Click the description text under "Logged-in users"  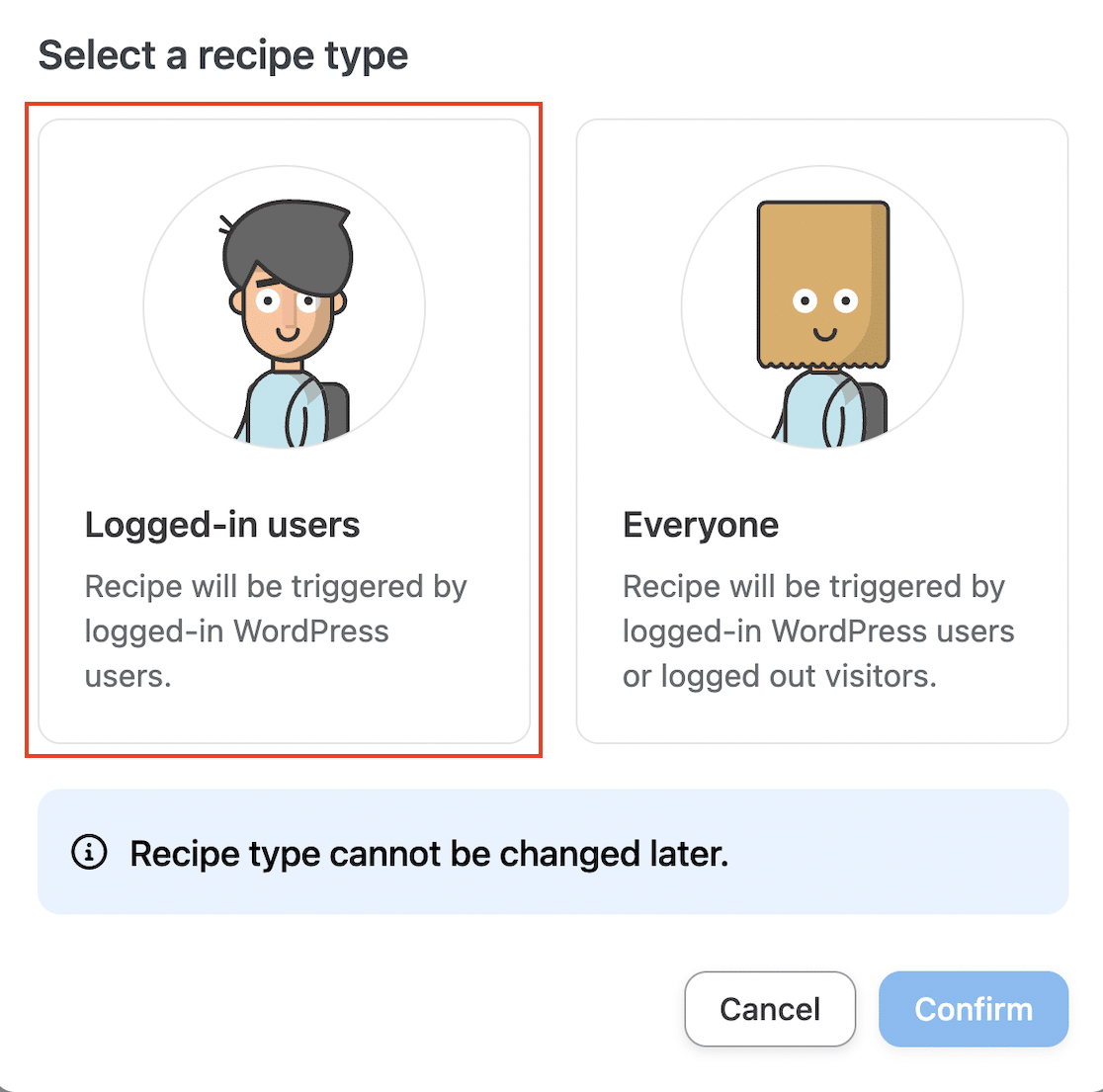(276, 630)
